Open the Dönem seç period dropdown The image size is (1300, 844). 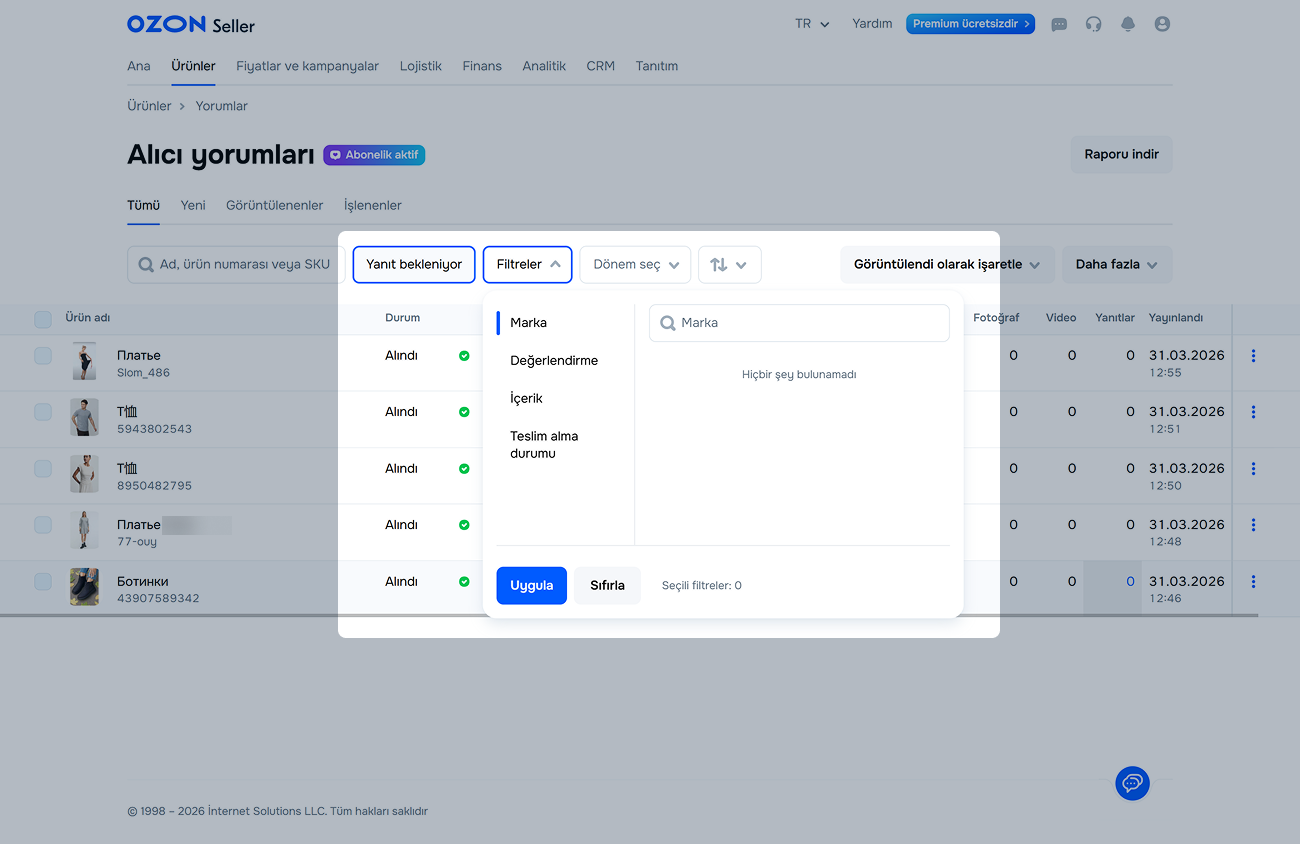(635, 265)
